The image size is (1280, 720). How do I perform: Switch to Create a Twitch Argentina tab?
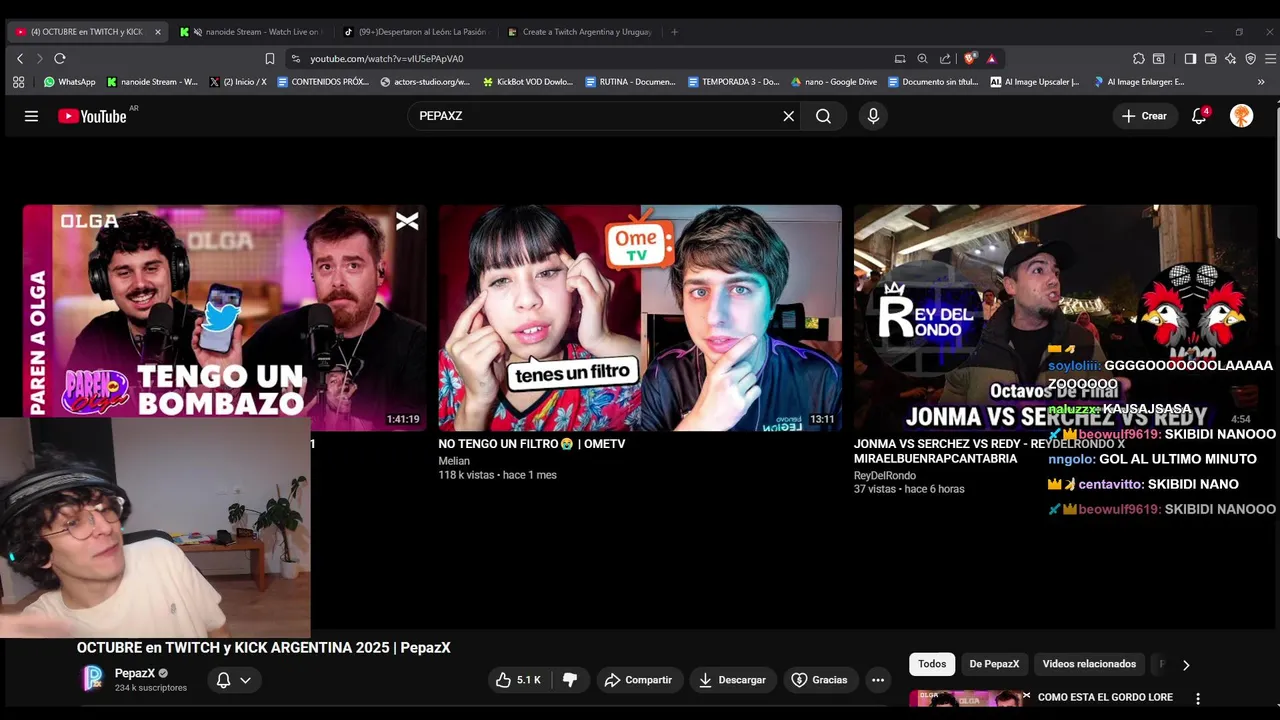pyautogui.click(x=580, y=32)
